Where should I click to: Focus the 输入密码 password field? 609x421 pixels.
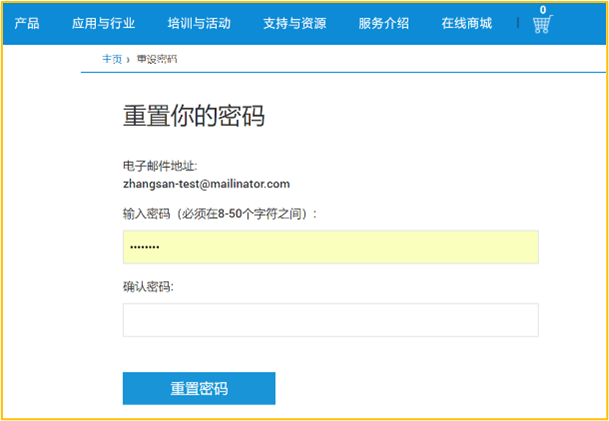[330, 247]
